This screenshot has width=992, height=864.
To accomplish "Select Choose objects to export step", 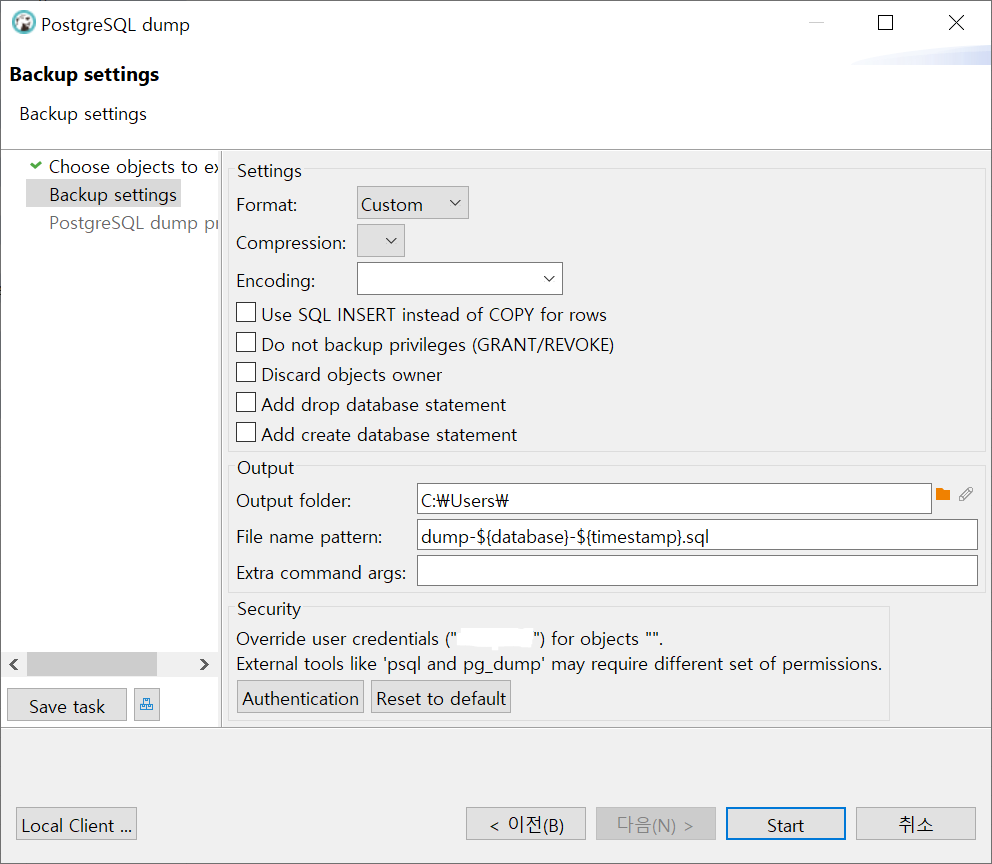I will coord(133,166).
